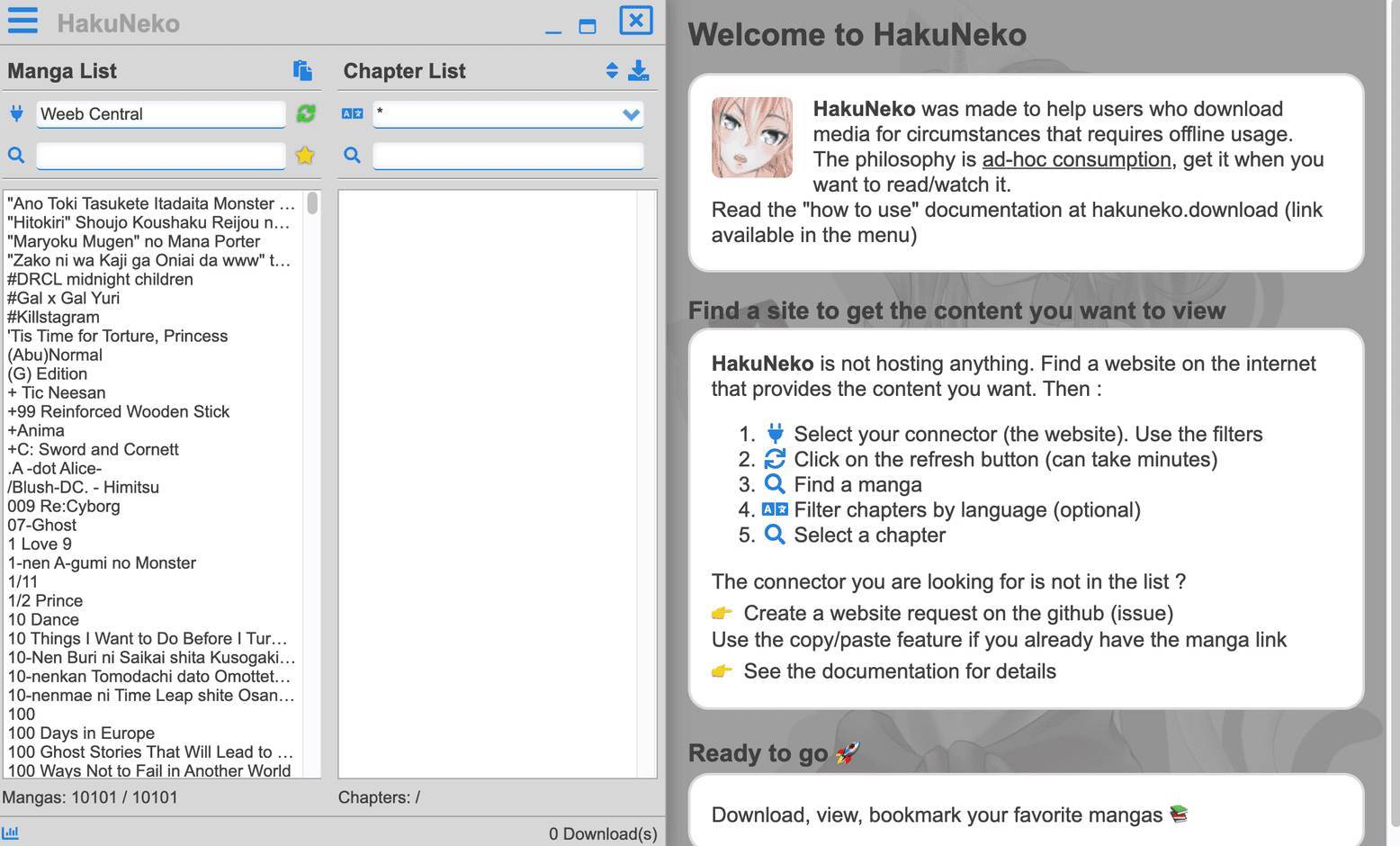Open the Weeb Central connector selector
This screenshot has width=1400, height=846.
(160, 113)
